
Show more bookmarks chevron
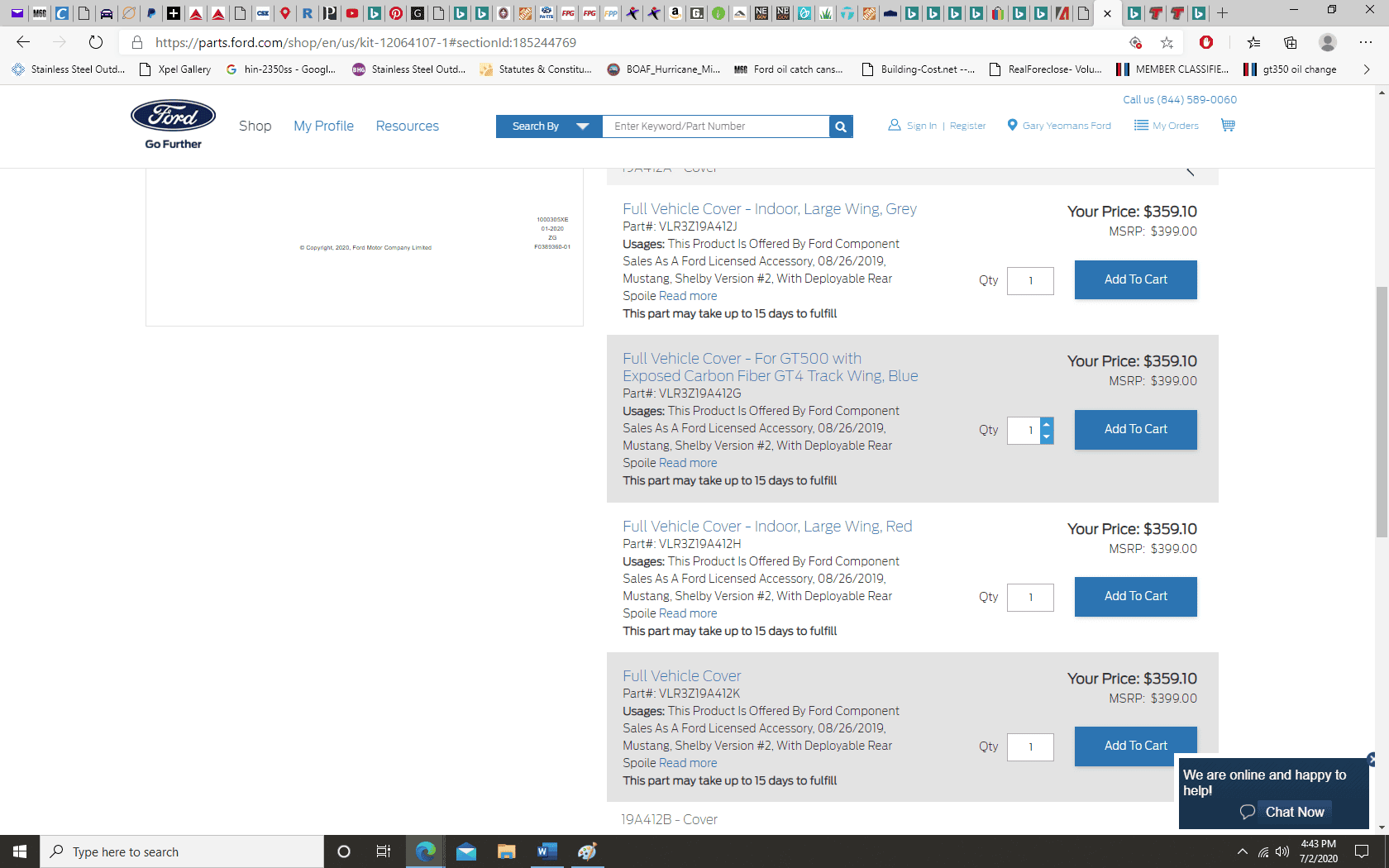click(1366, 69)
